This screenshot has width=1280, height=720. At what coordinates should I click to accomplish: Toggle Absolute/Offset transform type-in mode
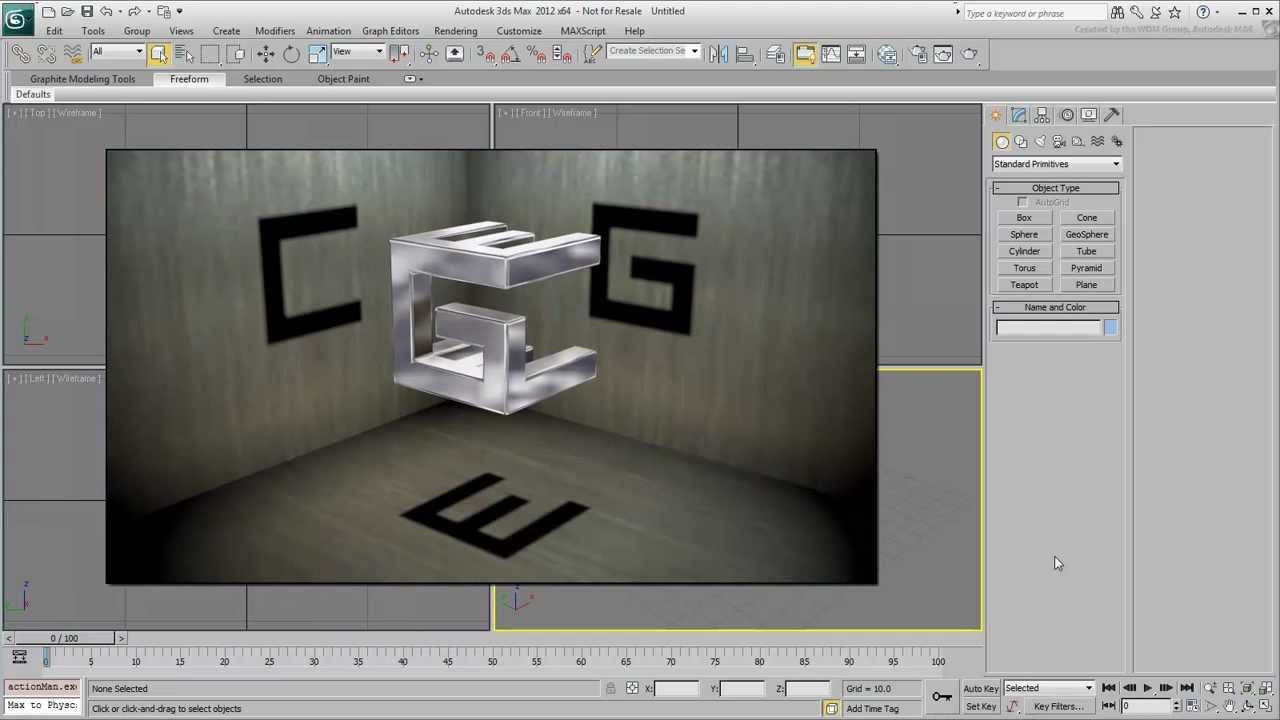click(x=632, y=688)
